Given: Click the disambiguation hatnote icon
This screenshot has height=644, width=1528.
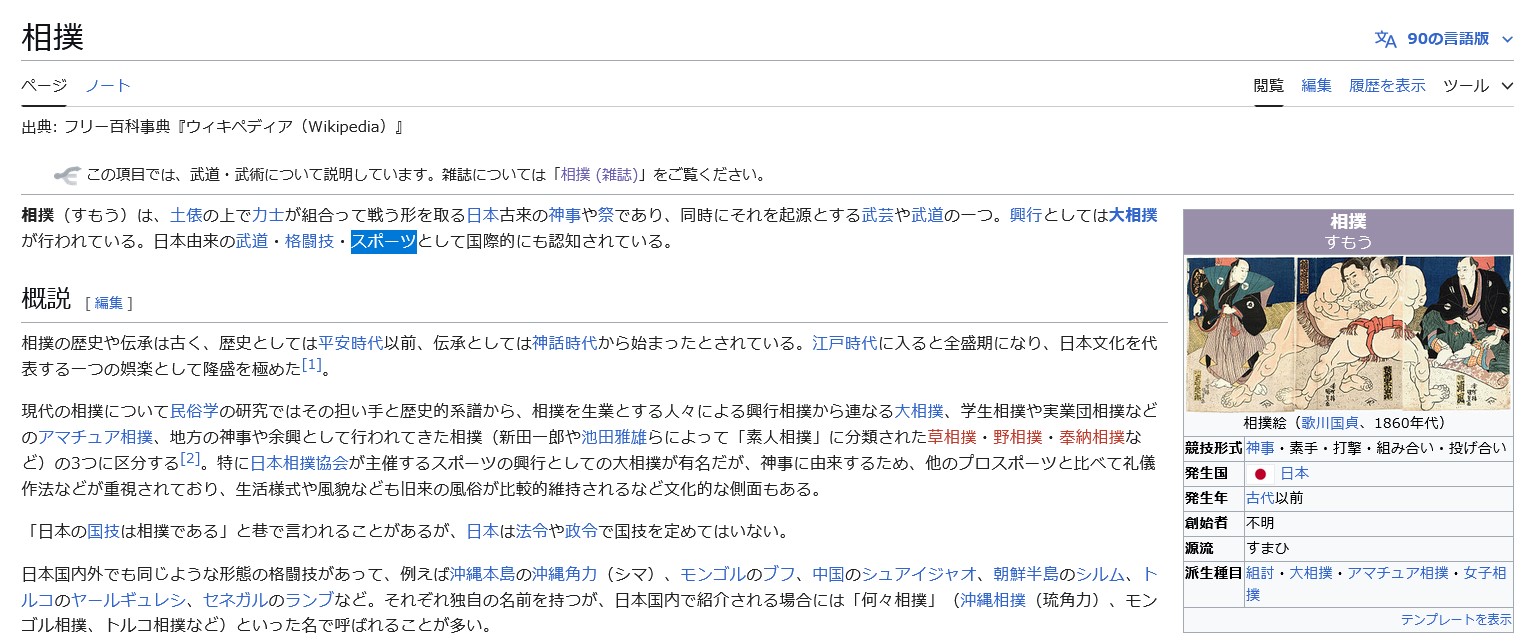Looking at the screenshot, I should click(x=66, y=175).
